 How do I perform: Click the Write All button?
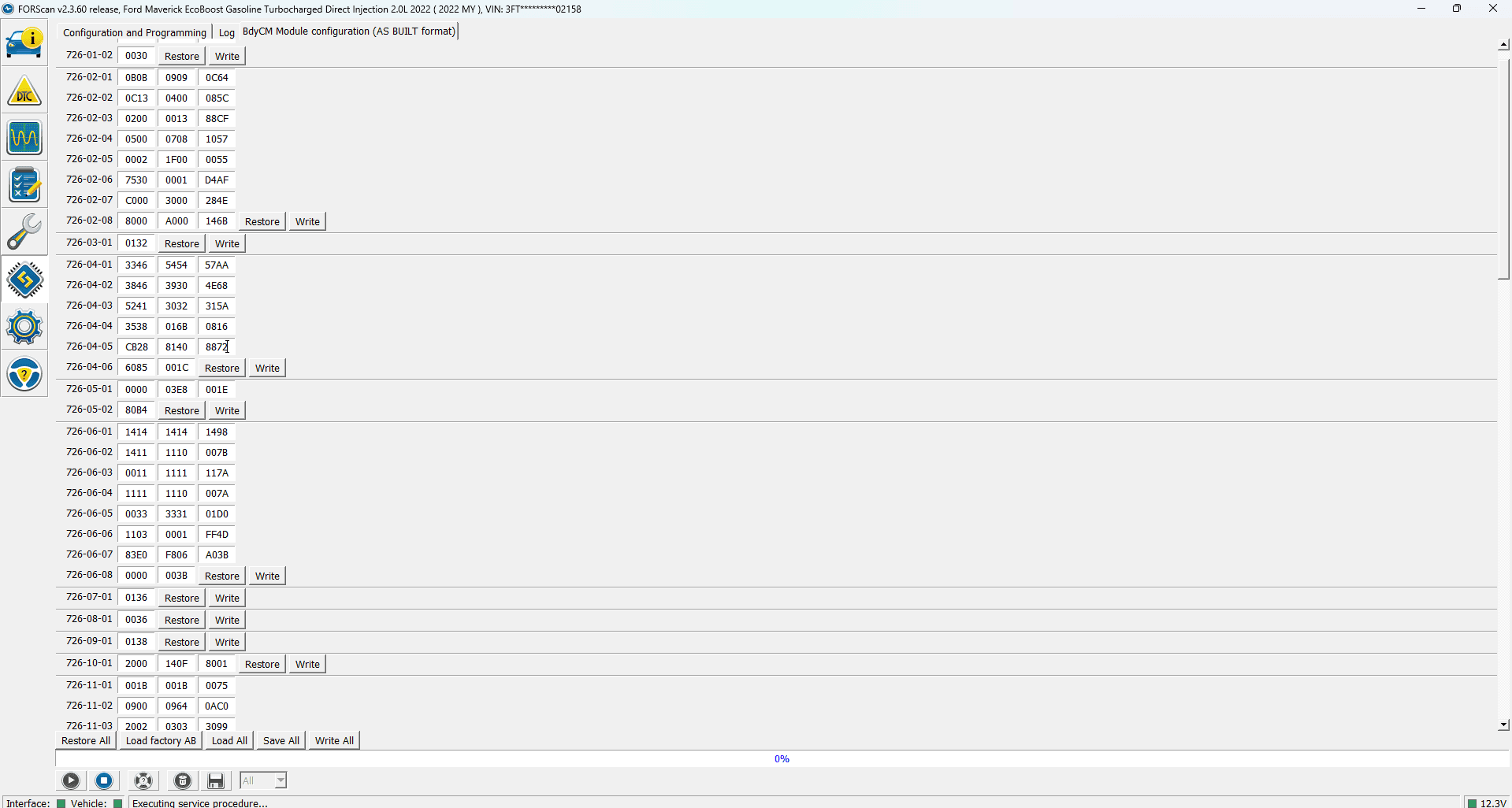click(x=334, y=740)
